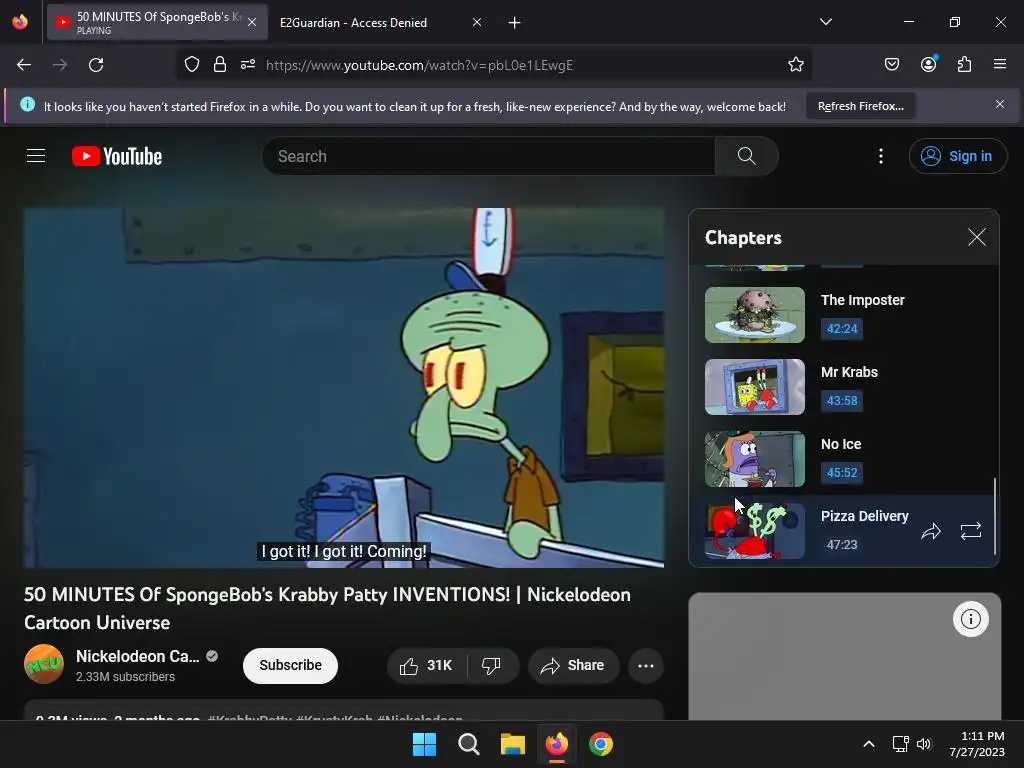This screenshot has height=768, width=1024.
Task: Jump to The Imposter chapter thumbnail
Action: [754, 315]
